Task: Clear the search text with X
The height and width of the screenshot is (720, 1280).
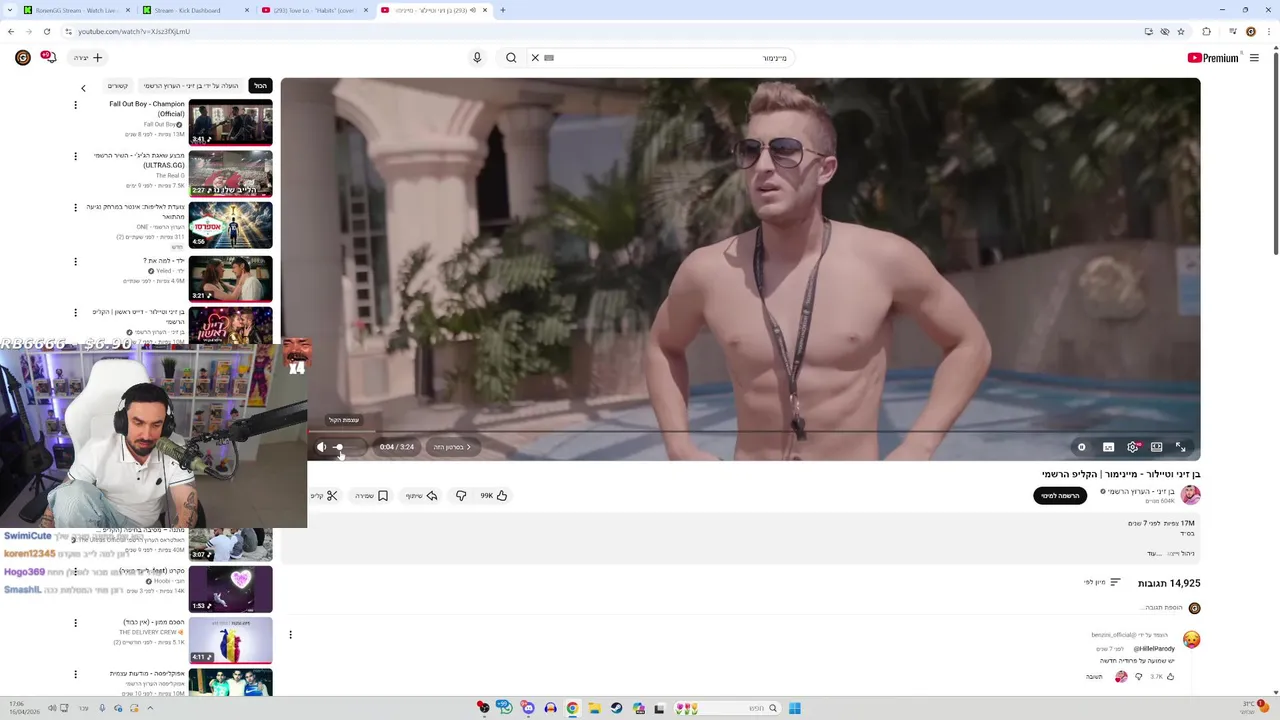Action: (x=535, y=58)
